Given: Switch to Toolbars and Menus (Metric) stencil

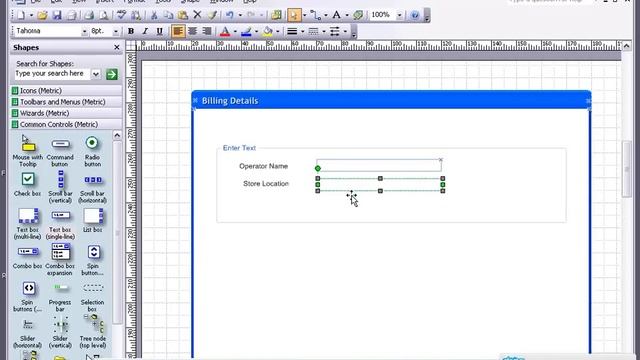Looking at the screenshot, I should (66, 102).
